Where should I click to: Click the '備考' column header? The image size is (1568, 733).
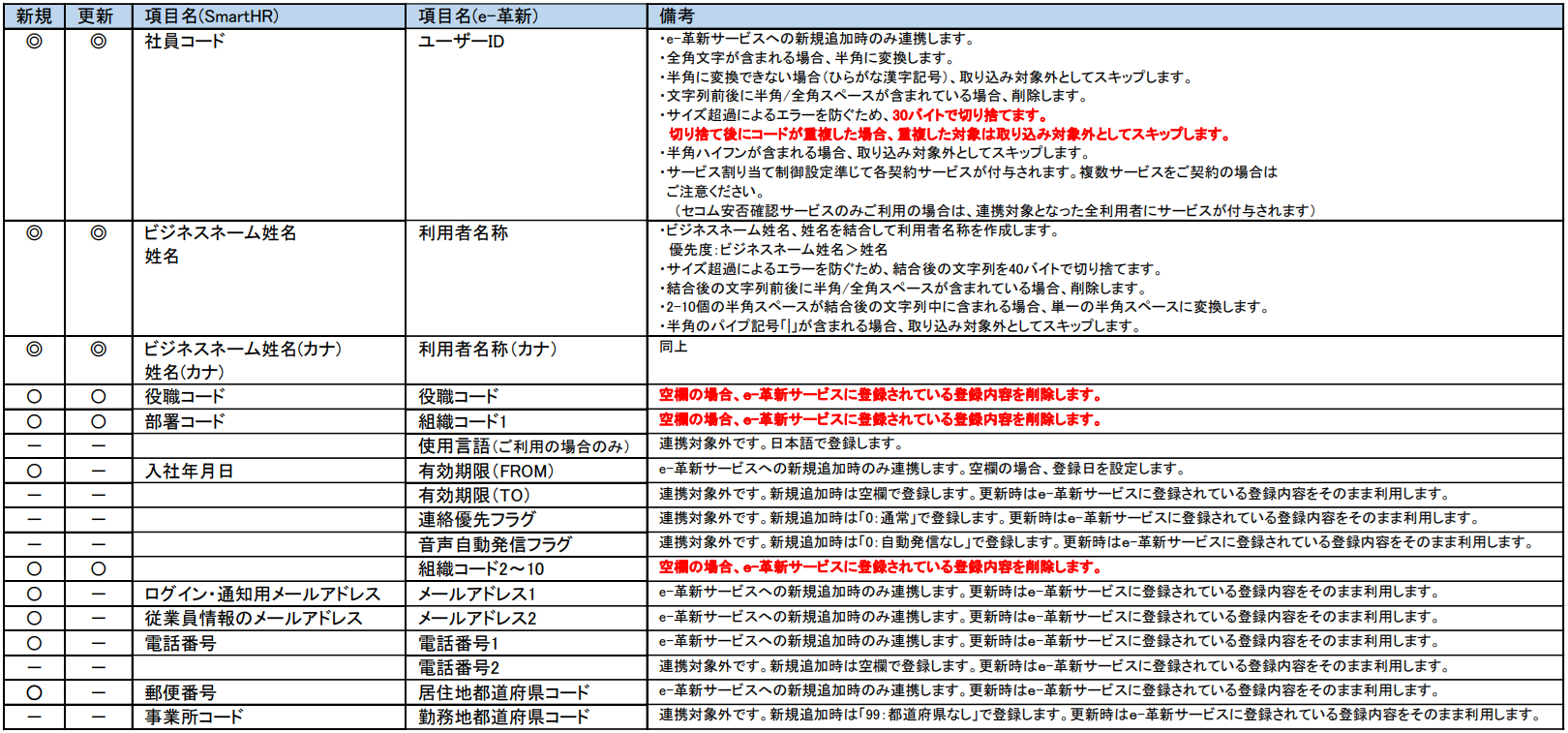coord(1105,16)
